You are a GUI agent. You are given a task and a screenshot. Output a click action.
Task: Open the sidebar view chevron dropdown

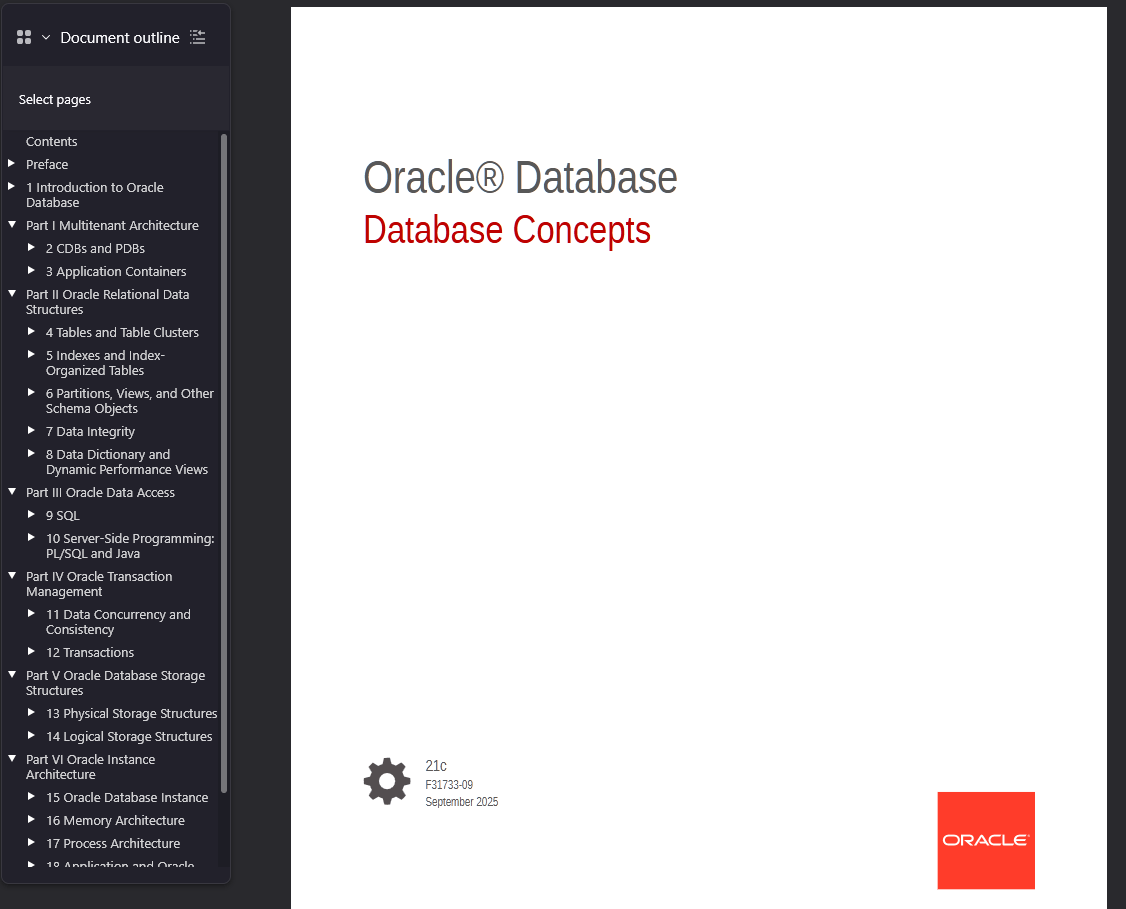[x=44, y=36]
